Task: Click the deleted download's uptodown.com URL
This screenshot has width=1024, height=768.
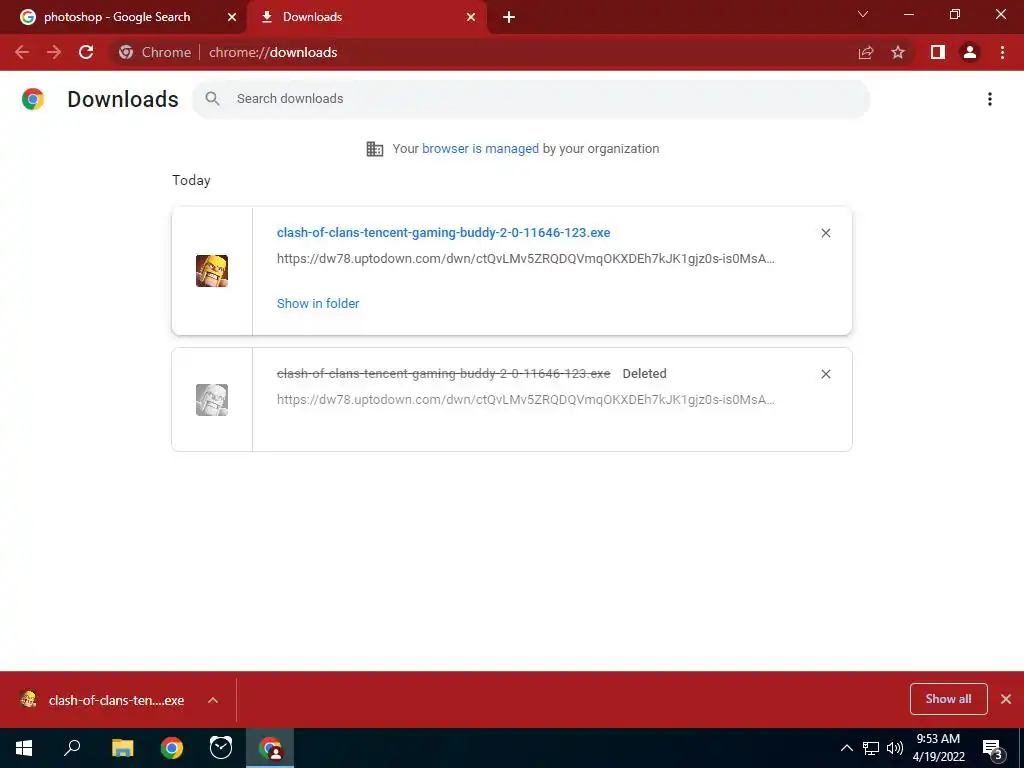Action: (x=526, y=400)
